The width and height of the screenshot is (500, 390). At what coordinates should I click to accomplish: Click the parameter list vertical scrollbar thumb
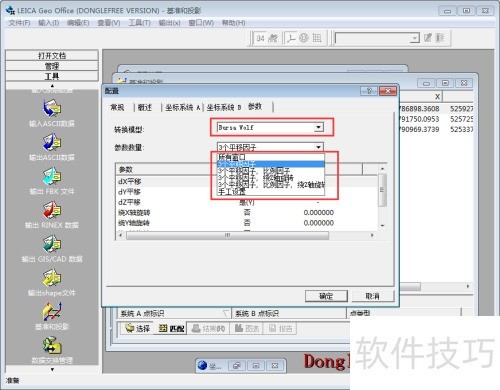[382, 190]
